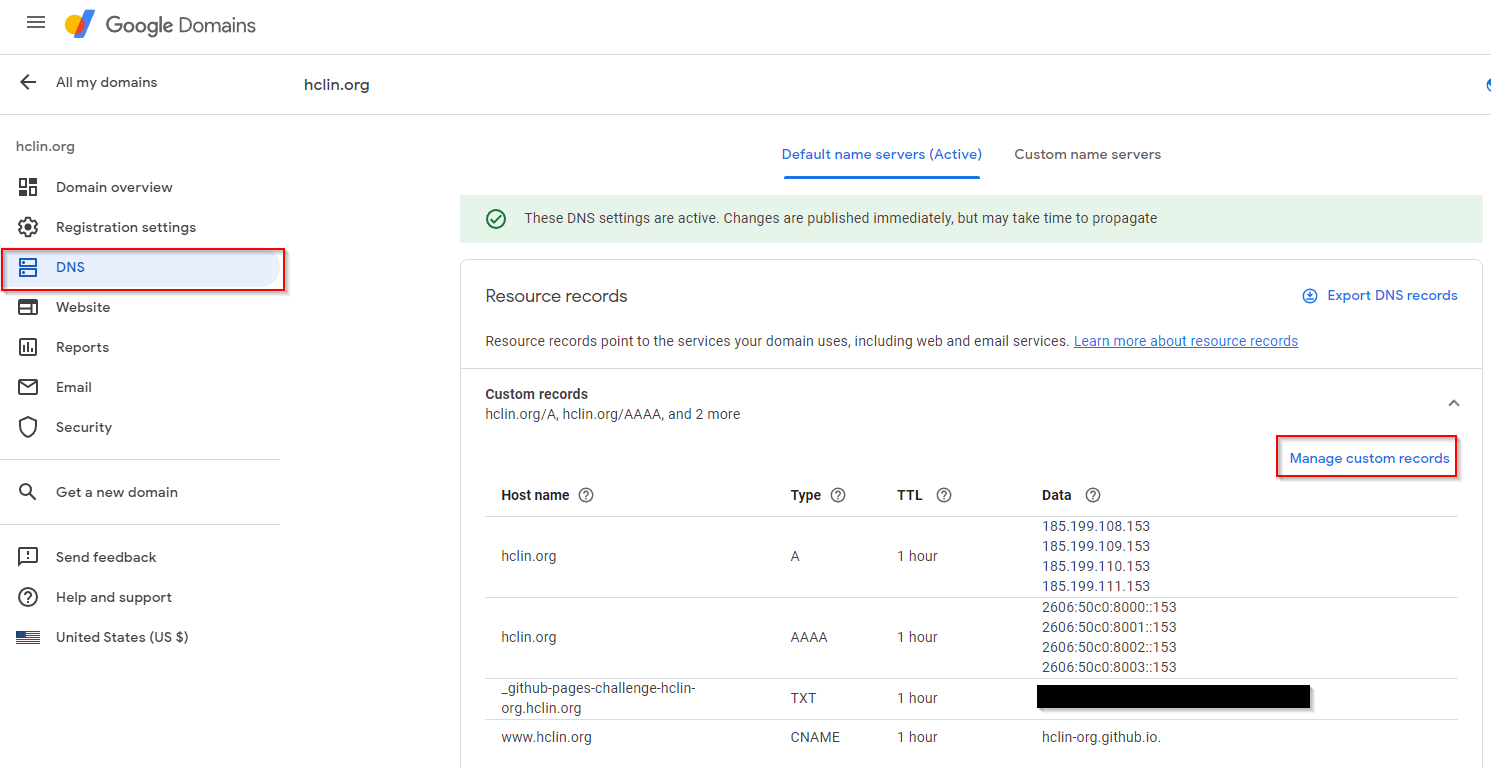Click the help icon next to Host name
The image size is (1491, 768).
586,495
